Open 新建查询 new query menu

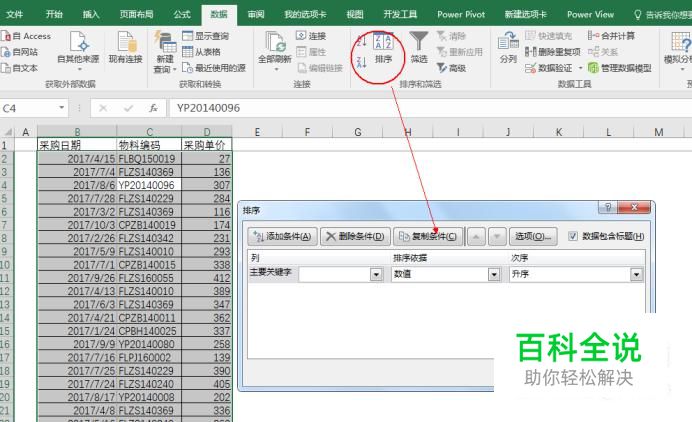(165, 52)
